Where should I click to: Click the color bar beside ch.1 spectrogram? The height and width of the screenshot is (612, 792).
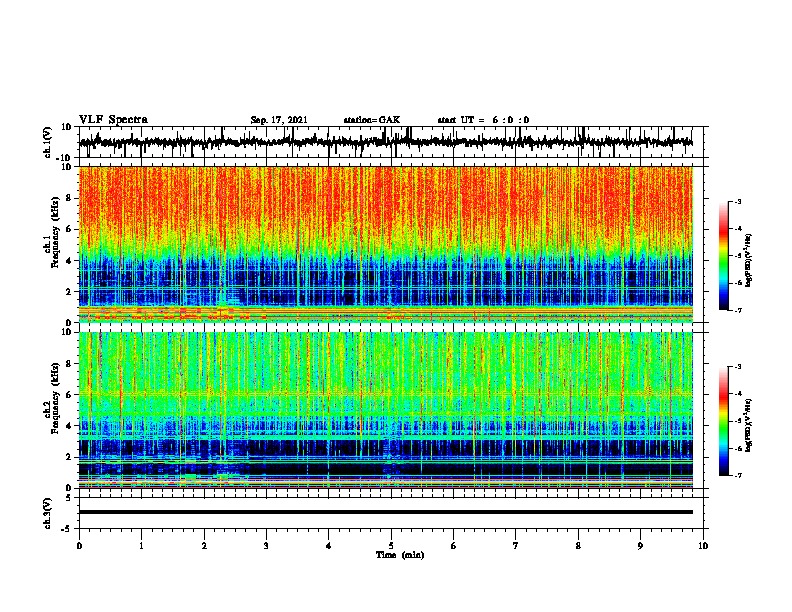723,256
